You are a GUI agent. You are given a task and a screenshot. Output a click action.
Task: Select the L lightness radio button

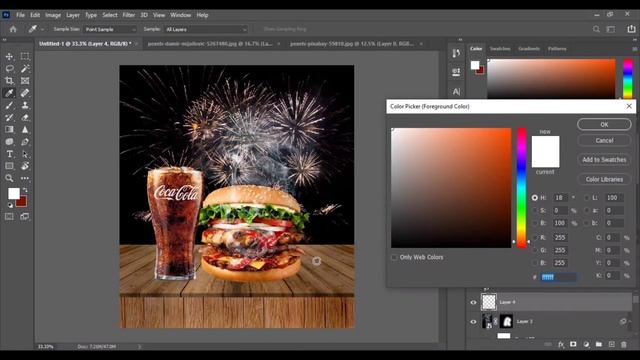coord(587,198)
